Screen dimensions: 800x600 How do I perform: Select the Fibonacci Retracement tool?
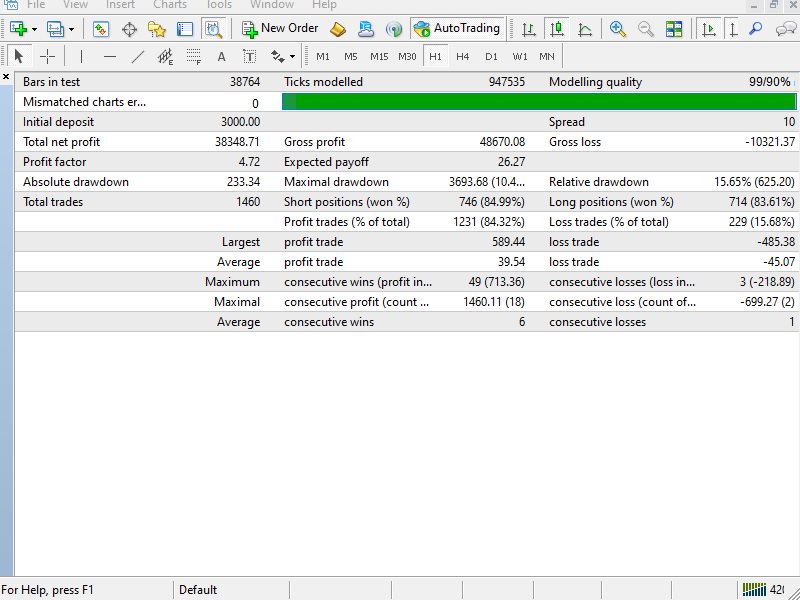193,56
